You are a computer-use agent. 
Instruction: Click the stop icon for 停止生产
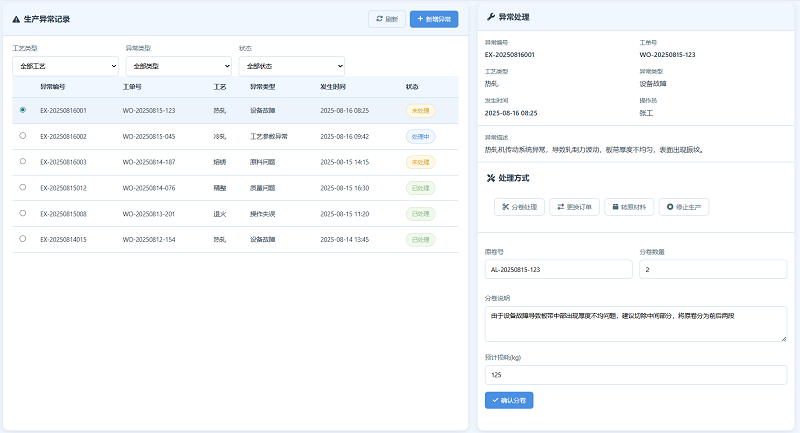tap(671, 207)
